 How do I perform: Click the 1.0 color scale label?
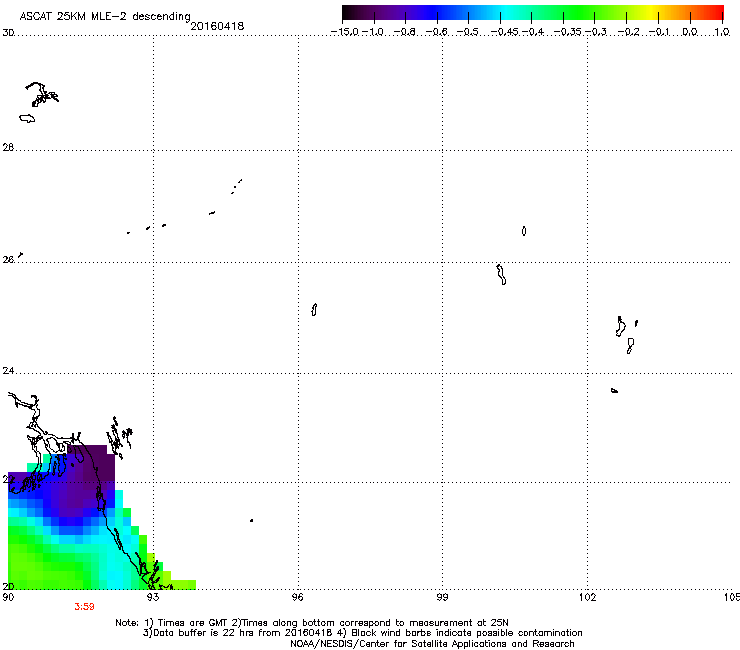pyautogui.click(x=722, y=32)
